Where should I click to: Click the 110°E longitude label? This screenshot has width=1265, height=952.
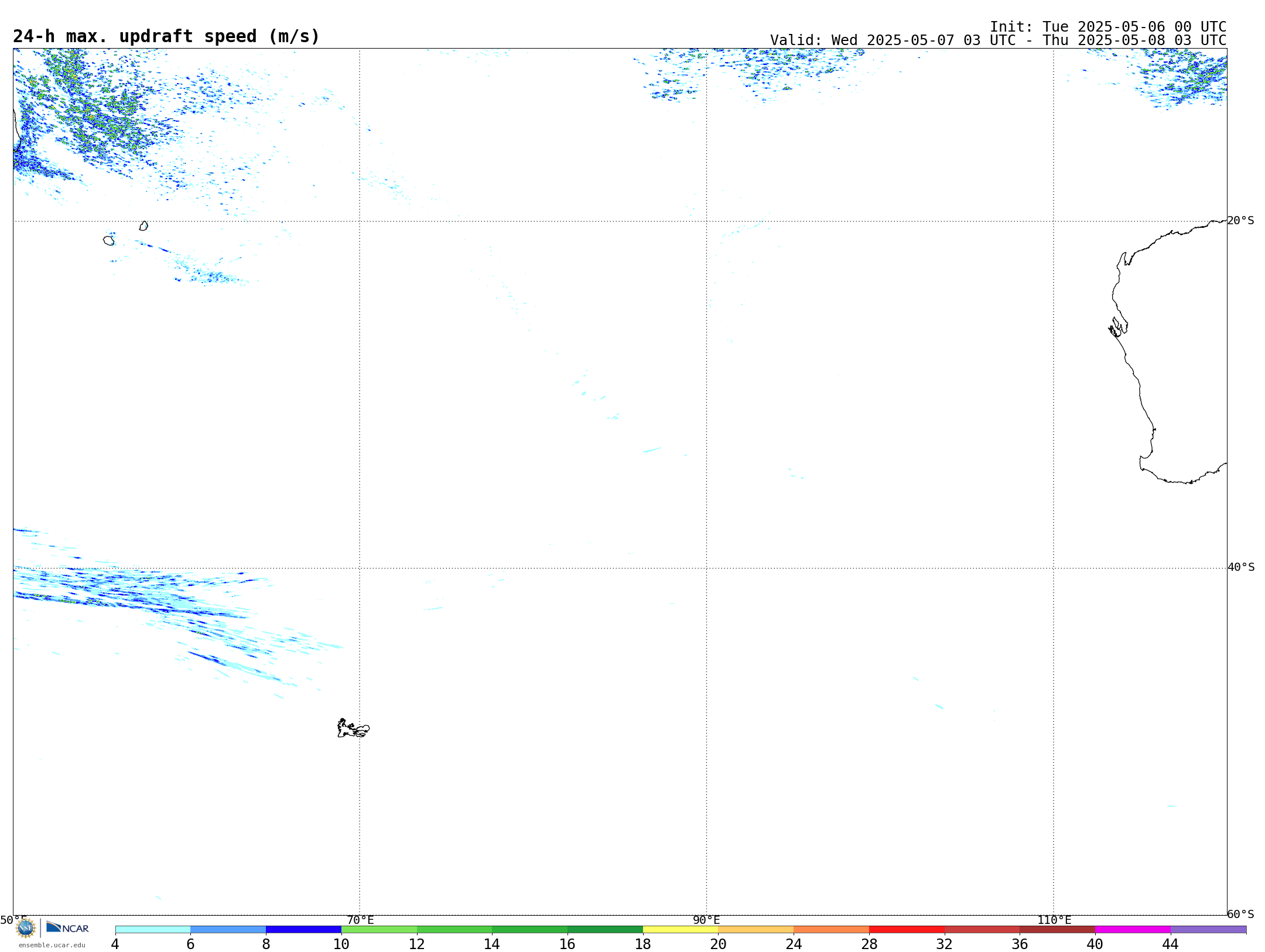(x=1054, y=920)
